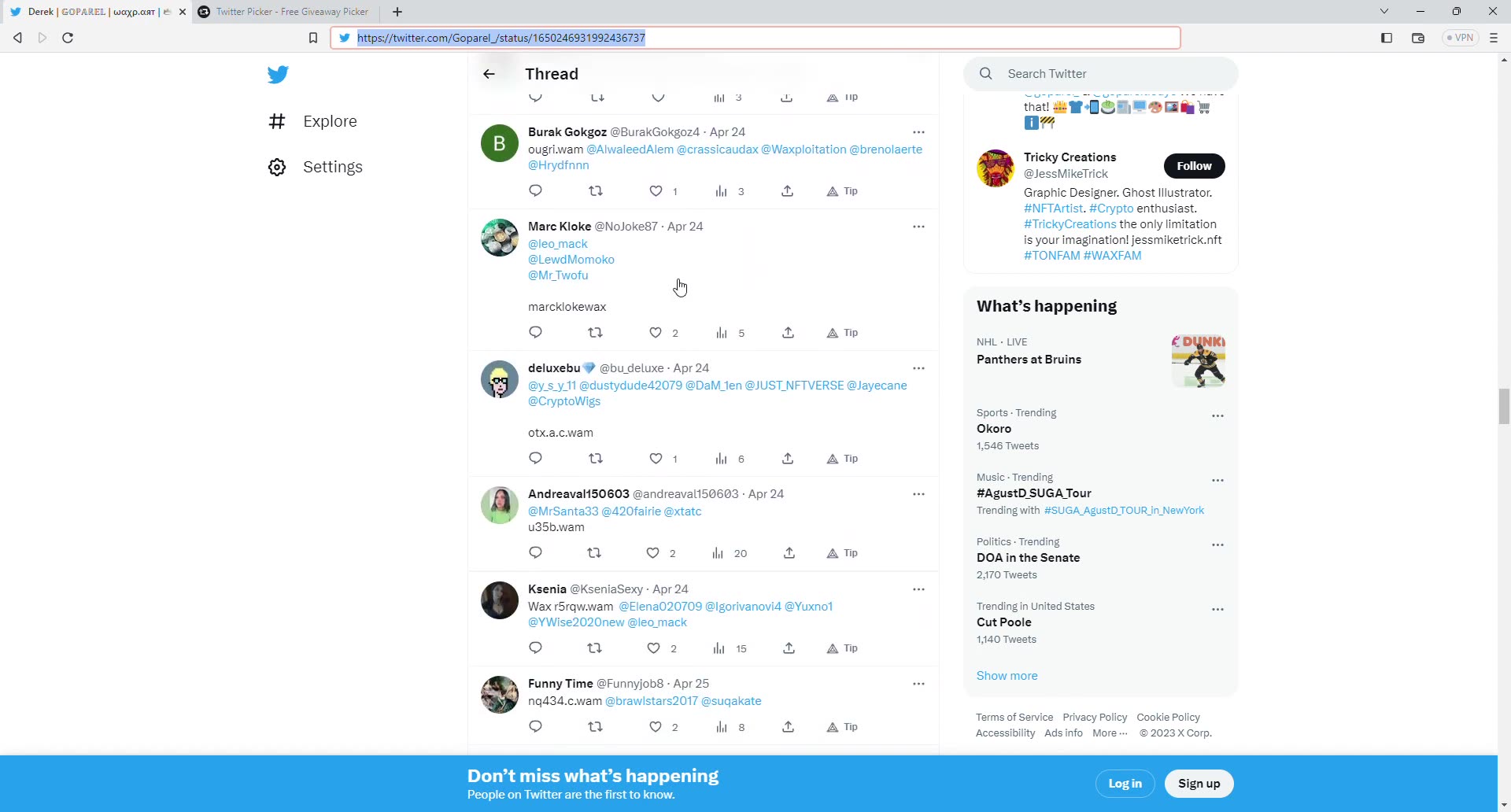Open the Panthers at Bruins thumbnail
The image size is (1511, 812).
click(x=1198, y=361)
